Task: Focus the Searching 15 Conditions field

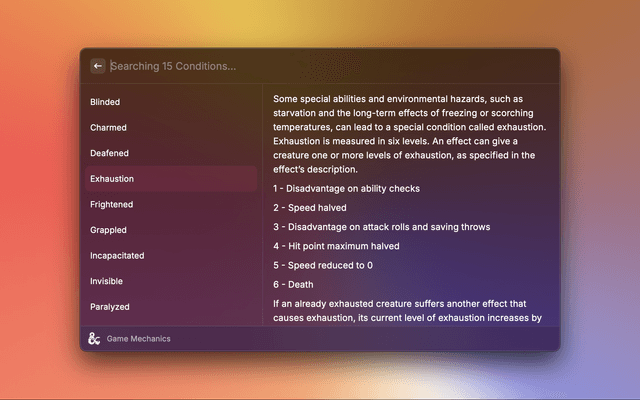Action: point(300,66)
